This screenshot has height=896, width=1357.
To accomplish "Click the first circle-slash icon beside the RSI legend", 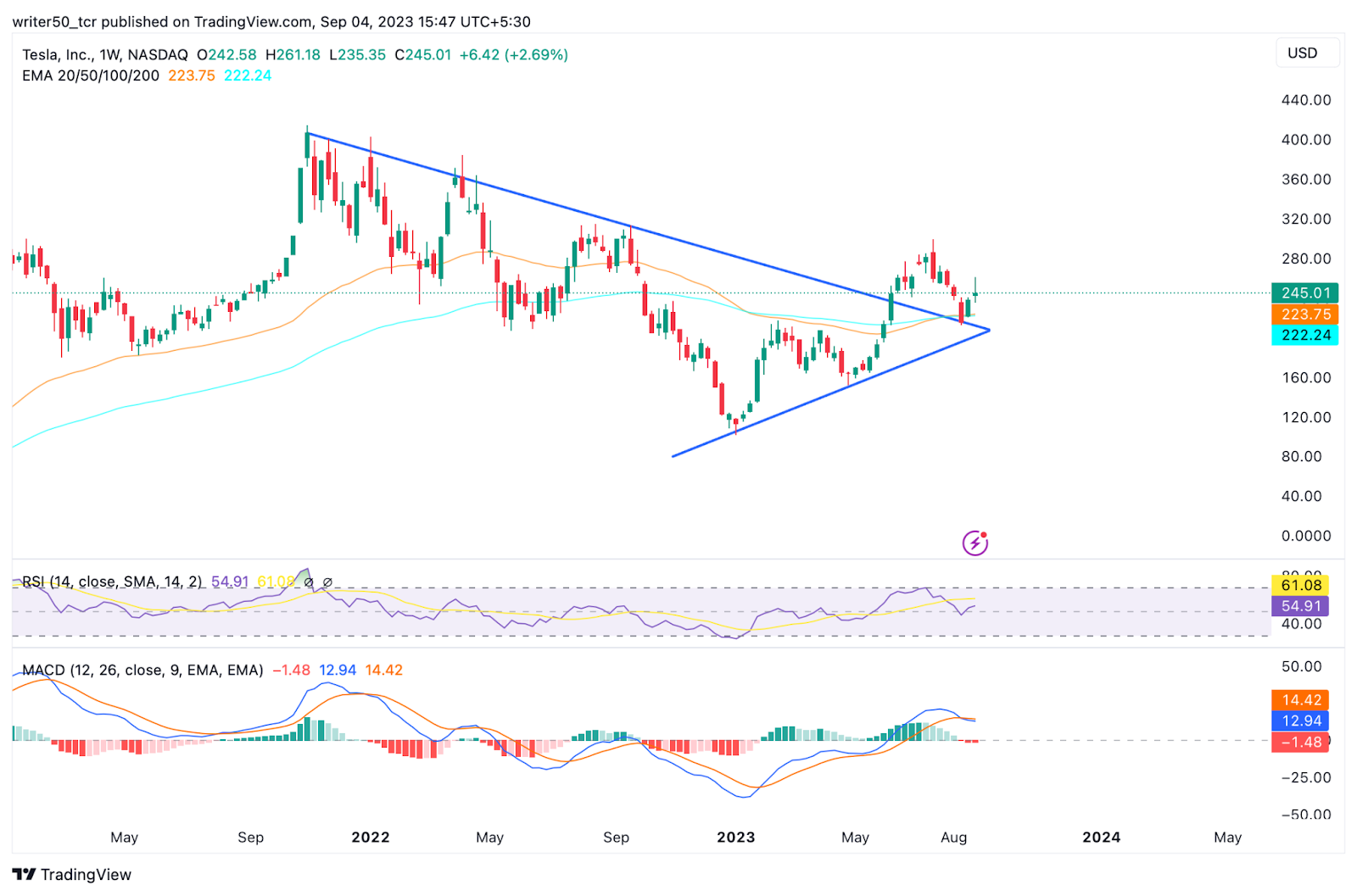I will 309,582.
